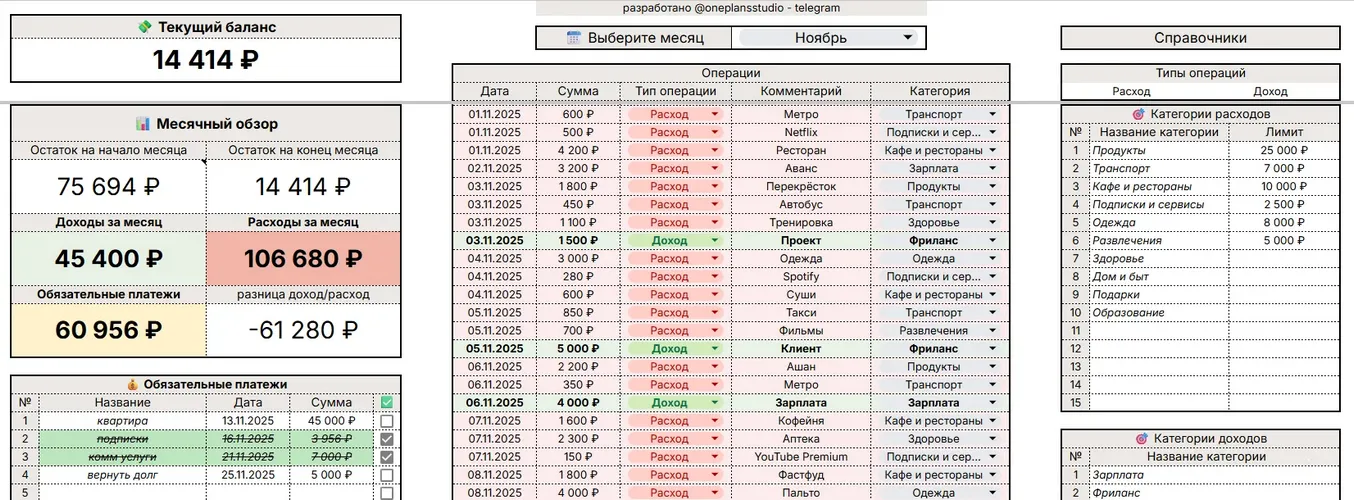
Task: Toggle the green header checkbox in payments table
Action: pyautogui.click(x=386, y=402)
